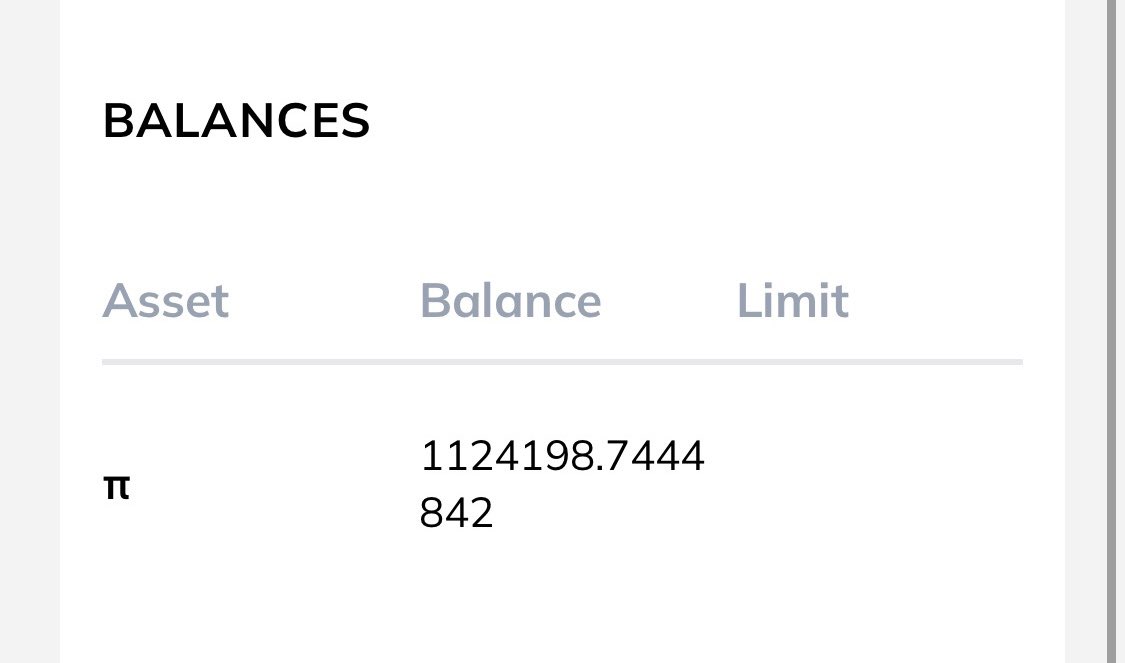Click the trailing 842 balance digits

coord(457,514)
